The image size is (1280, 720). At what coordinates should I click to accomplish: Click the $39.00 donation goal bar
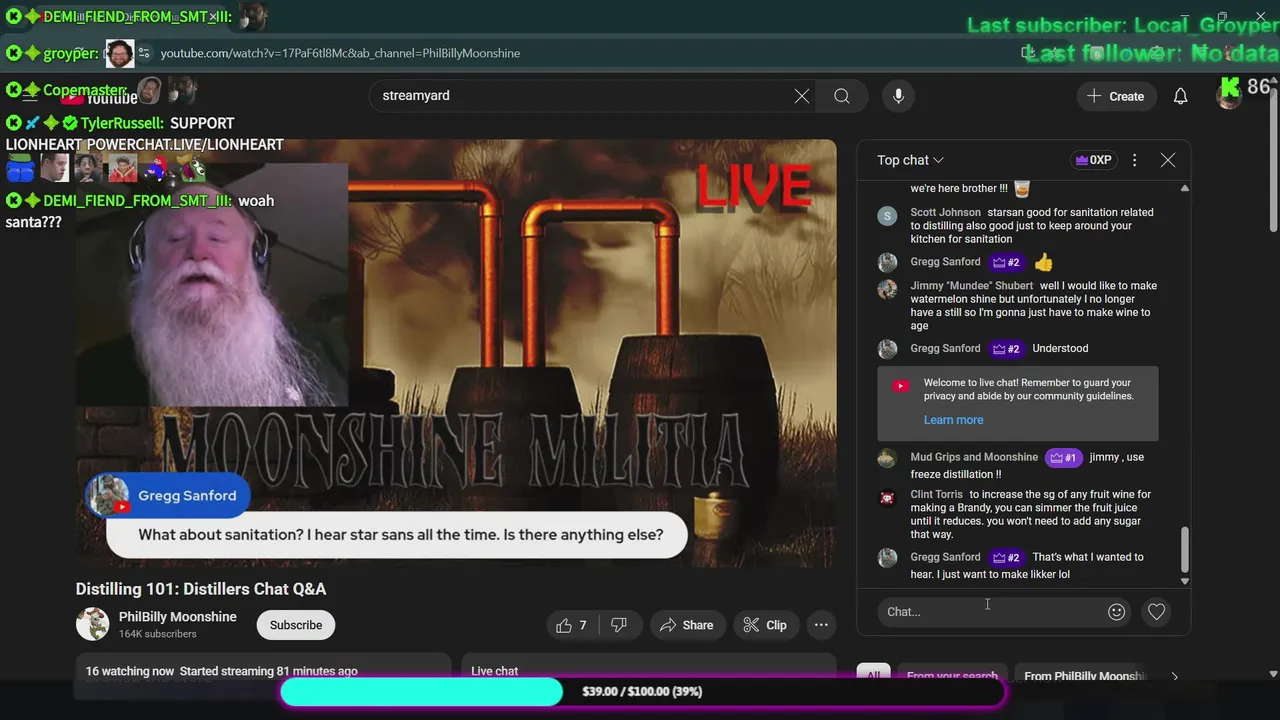[x=642, y=692]
